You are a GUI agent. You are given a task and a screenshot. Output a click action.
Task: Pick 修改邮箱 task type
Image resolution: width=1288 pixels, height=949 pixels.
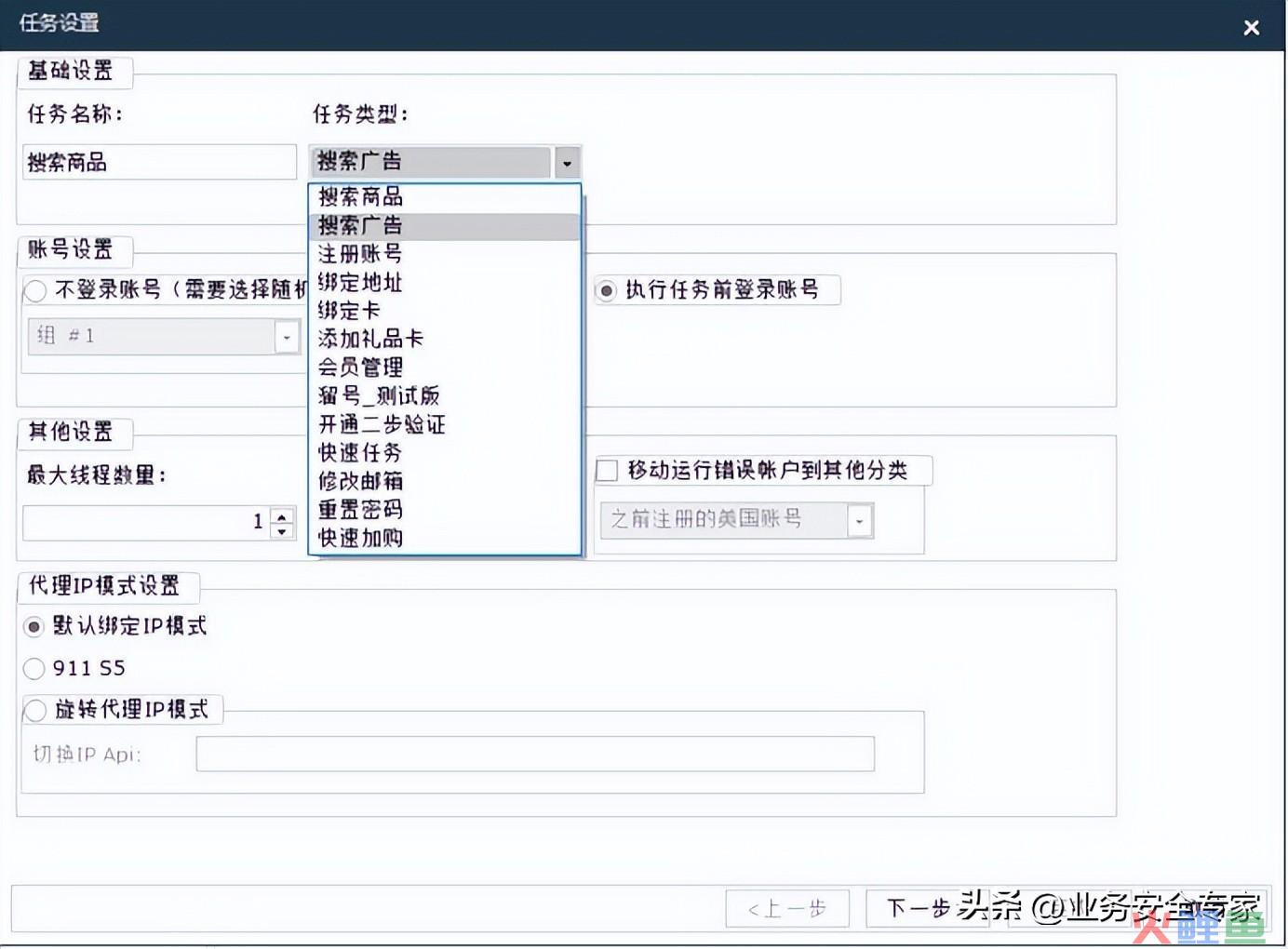445,481
